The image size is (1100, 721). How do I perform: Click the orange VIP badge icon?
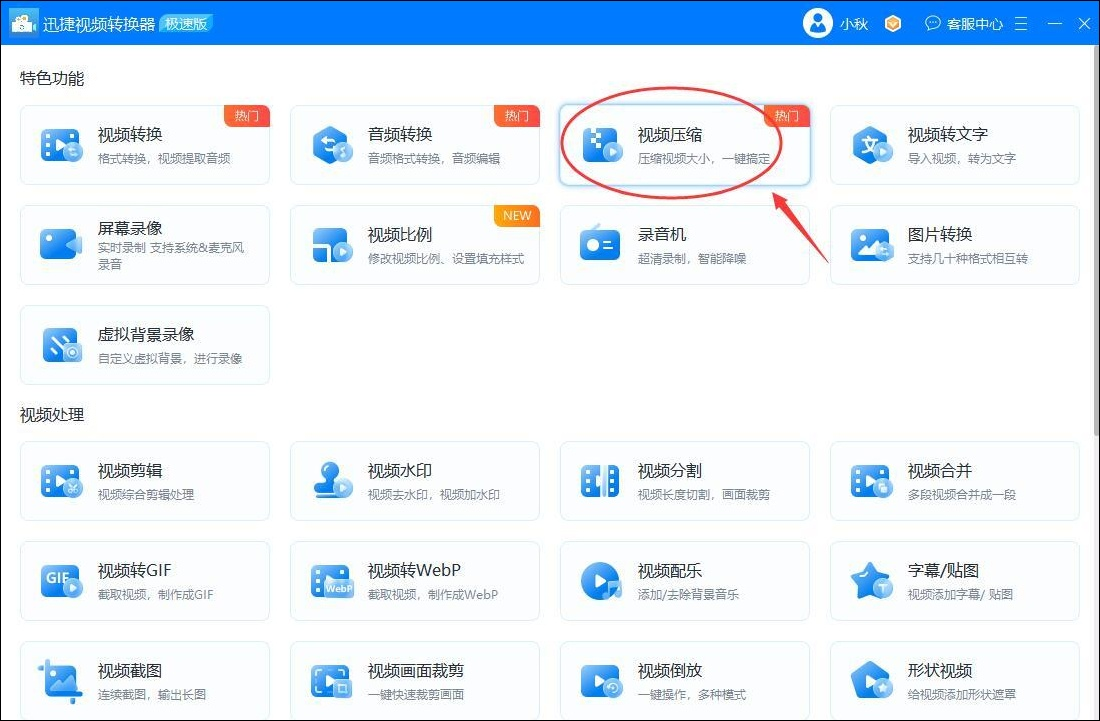[892, 23]
